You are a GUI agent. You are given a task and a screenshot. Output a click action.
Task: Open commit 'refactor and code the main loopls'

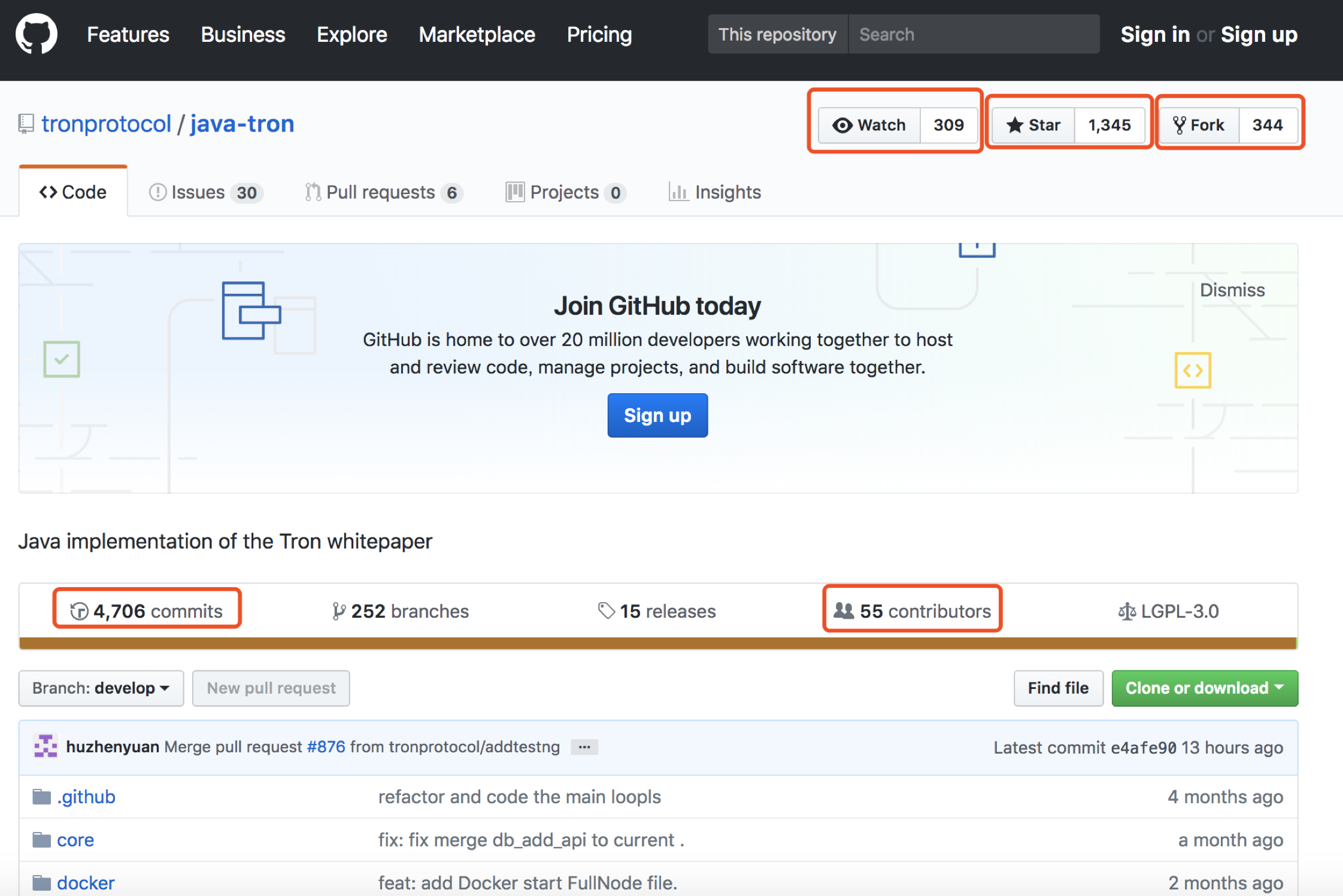pos(520,797)
